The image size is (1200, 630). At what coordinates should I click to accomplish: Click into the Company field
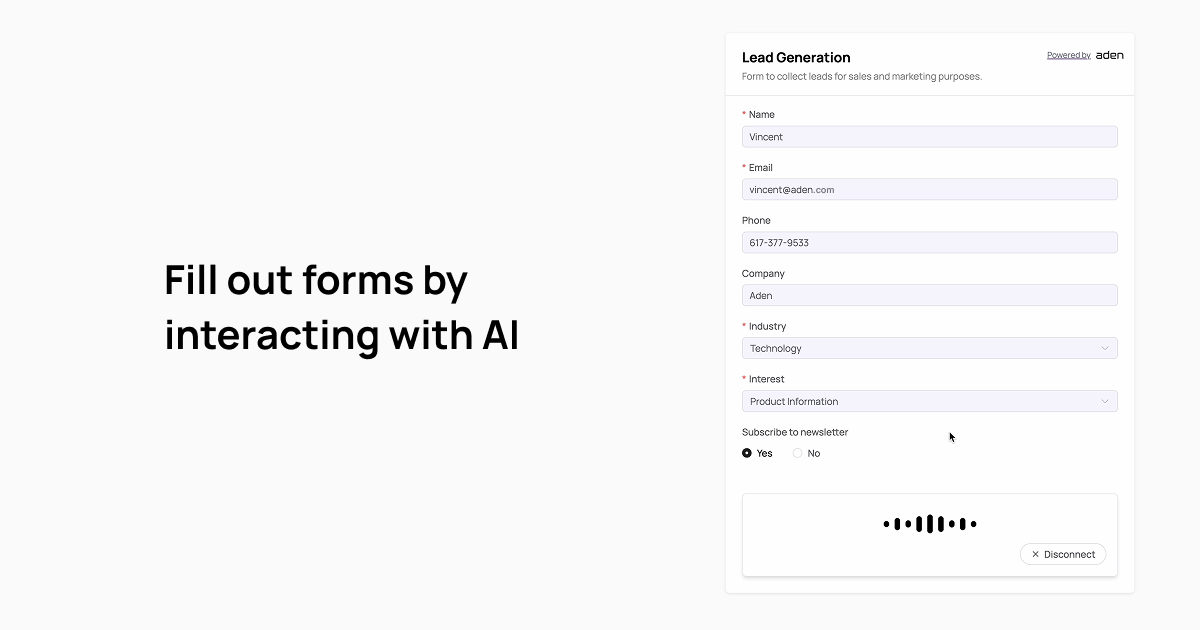[929, 296]
